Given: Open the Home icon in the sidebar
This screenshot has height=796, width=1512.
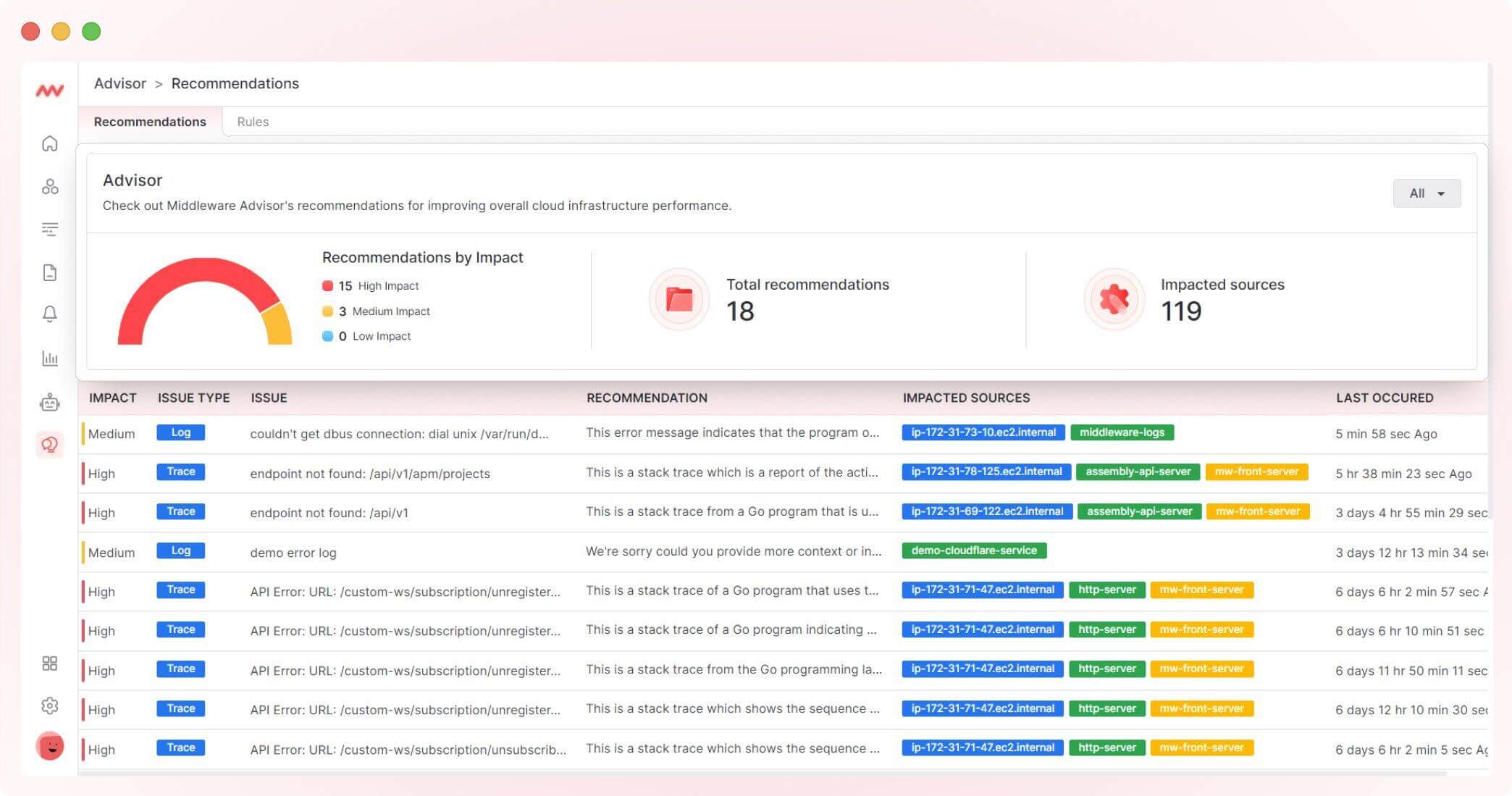Looking at the screenshot, I should coord(49,143).
